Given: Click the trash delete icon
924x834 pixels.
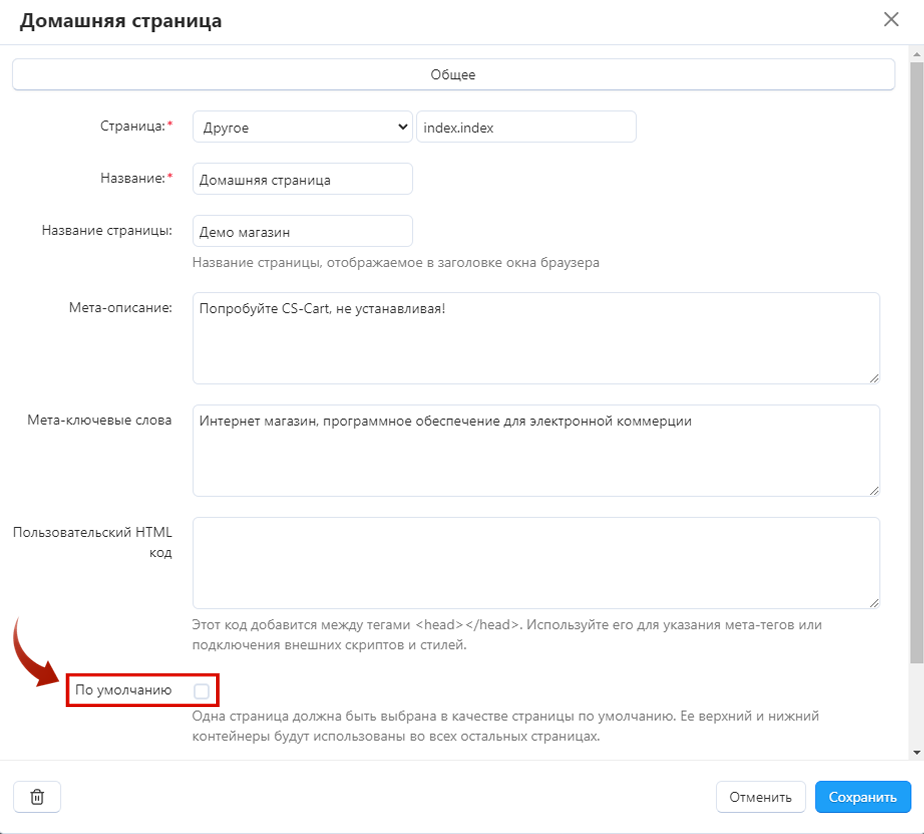Looking at the screenshot, I should click(x=37, y=797).
